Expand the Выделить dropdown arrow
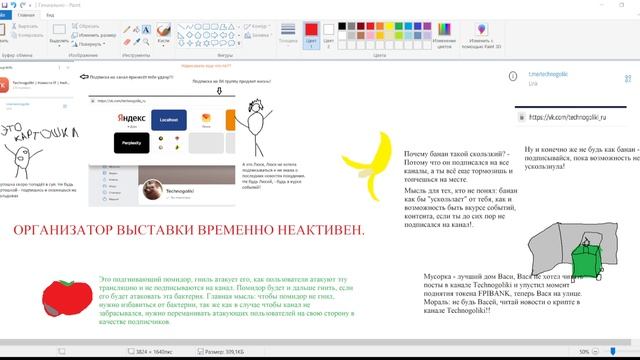640x360 pixels. [x=59, y=45]
